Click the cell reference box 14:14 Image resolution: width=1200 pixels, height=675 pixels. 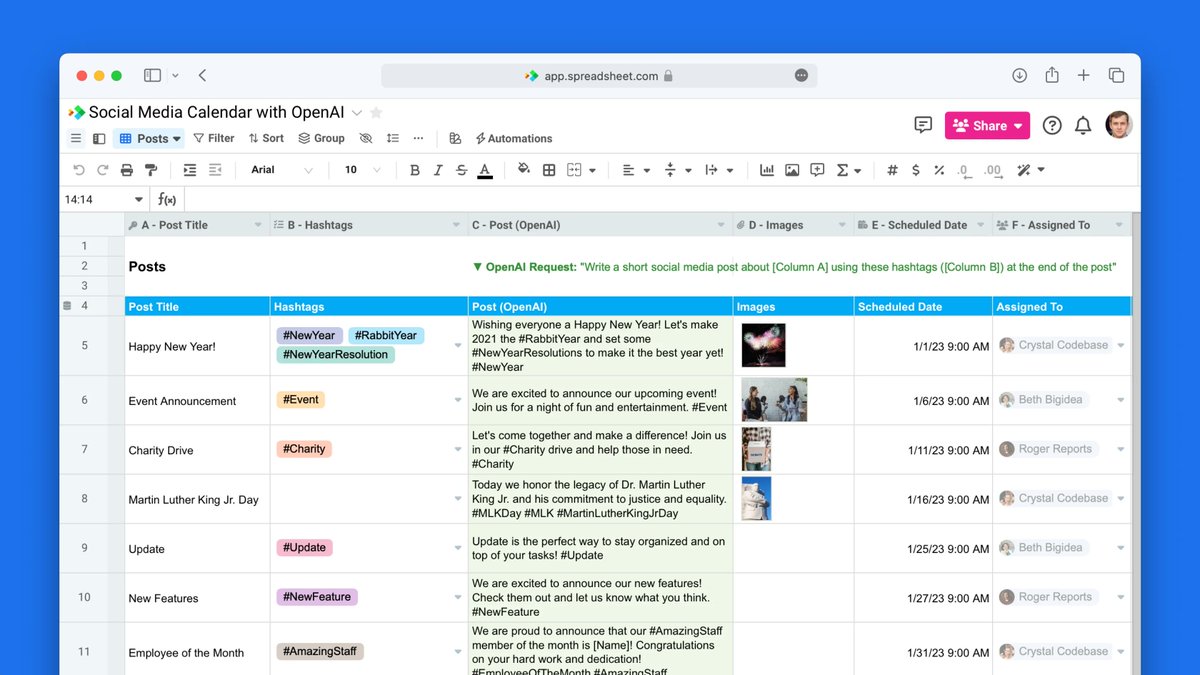(104, 199)
